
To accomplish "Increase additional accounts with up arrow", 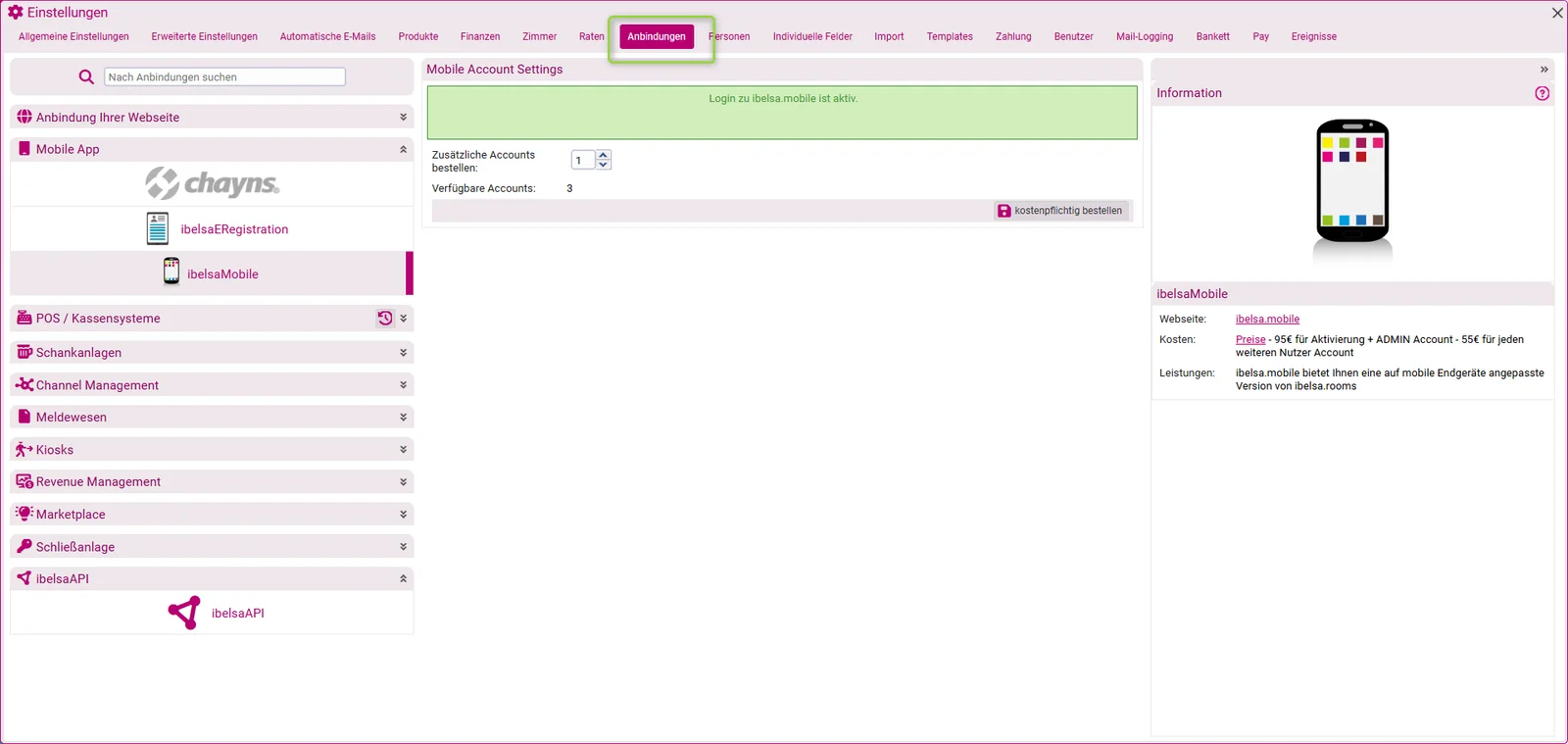I will (x=604, y=155).
